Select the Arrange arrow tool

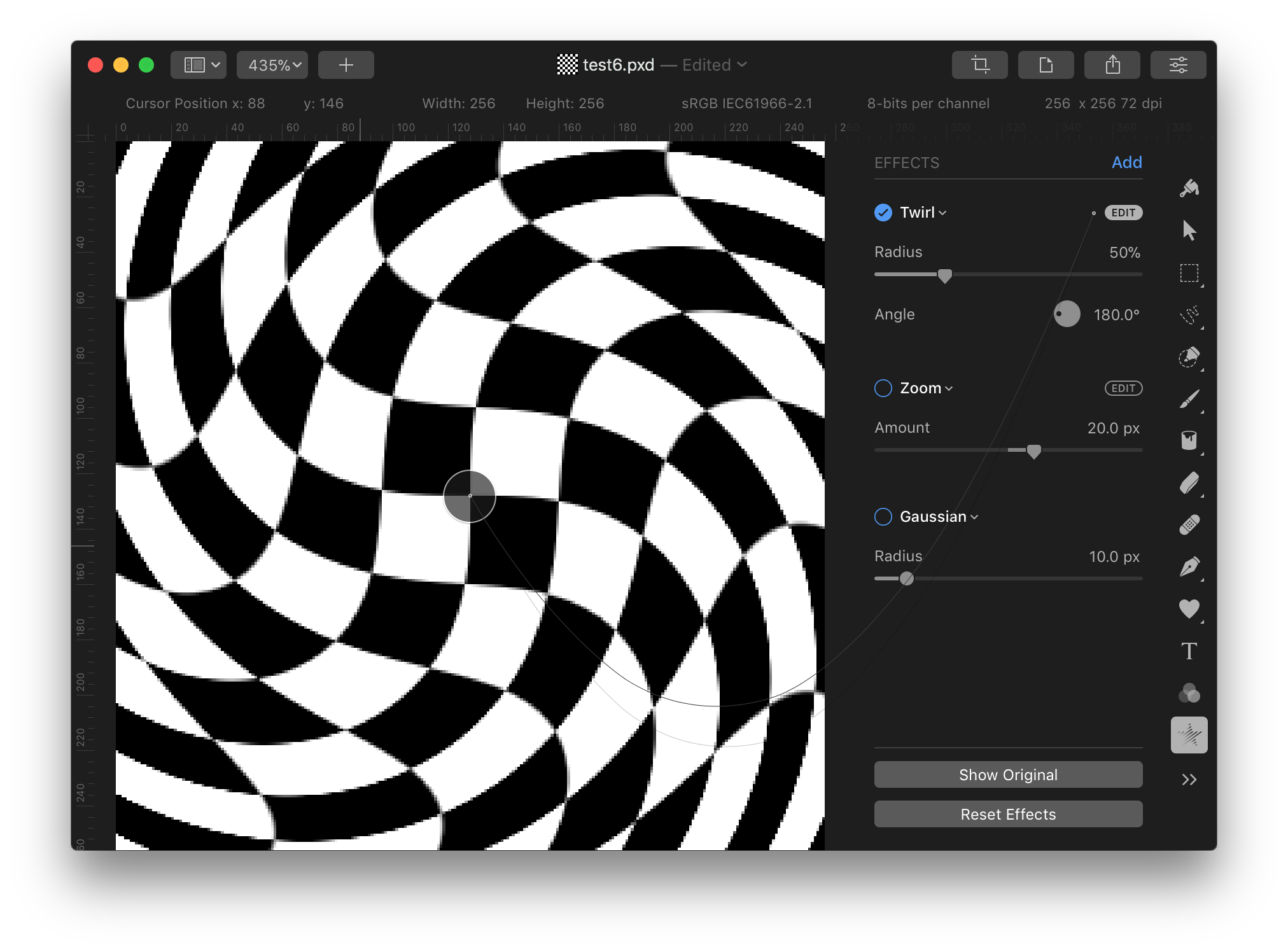click(x=1189, y=230)
